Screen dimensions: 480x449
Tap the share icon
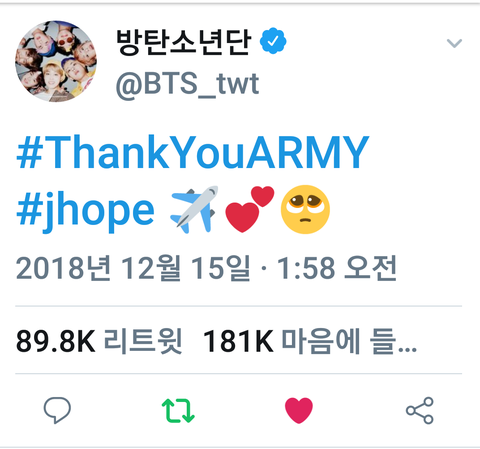tap(420, 410)
